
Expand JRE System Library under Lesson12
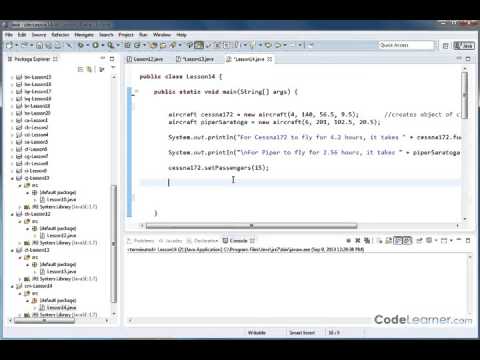click(20, 243)
